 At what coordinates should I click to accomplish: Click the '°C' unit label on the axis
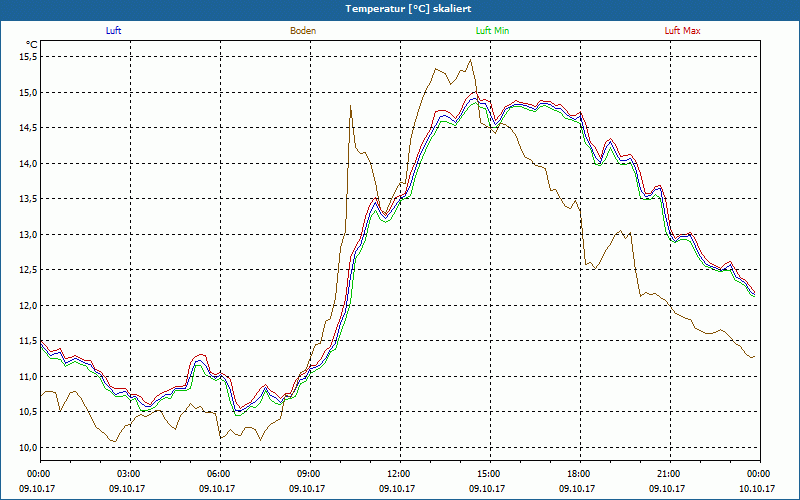tap(32, 45)
